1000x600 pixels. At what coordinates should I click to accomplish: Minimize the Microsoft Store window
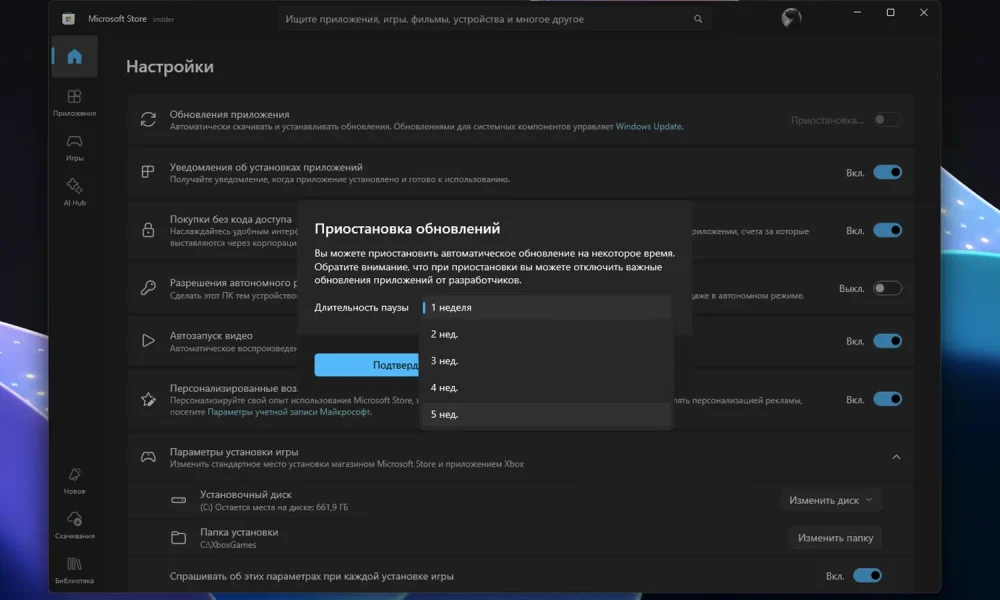pos(857,12)
